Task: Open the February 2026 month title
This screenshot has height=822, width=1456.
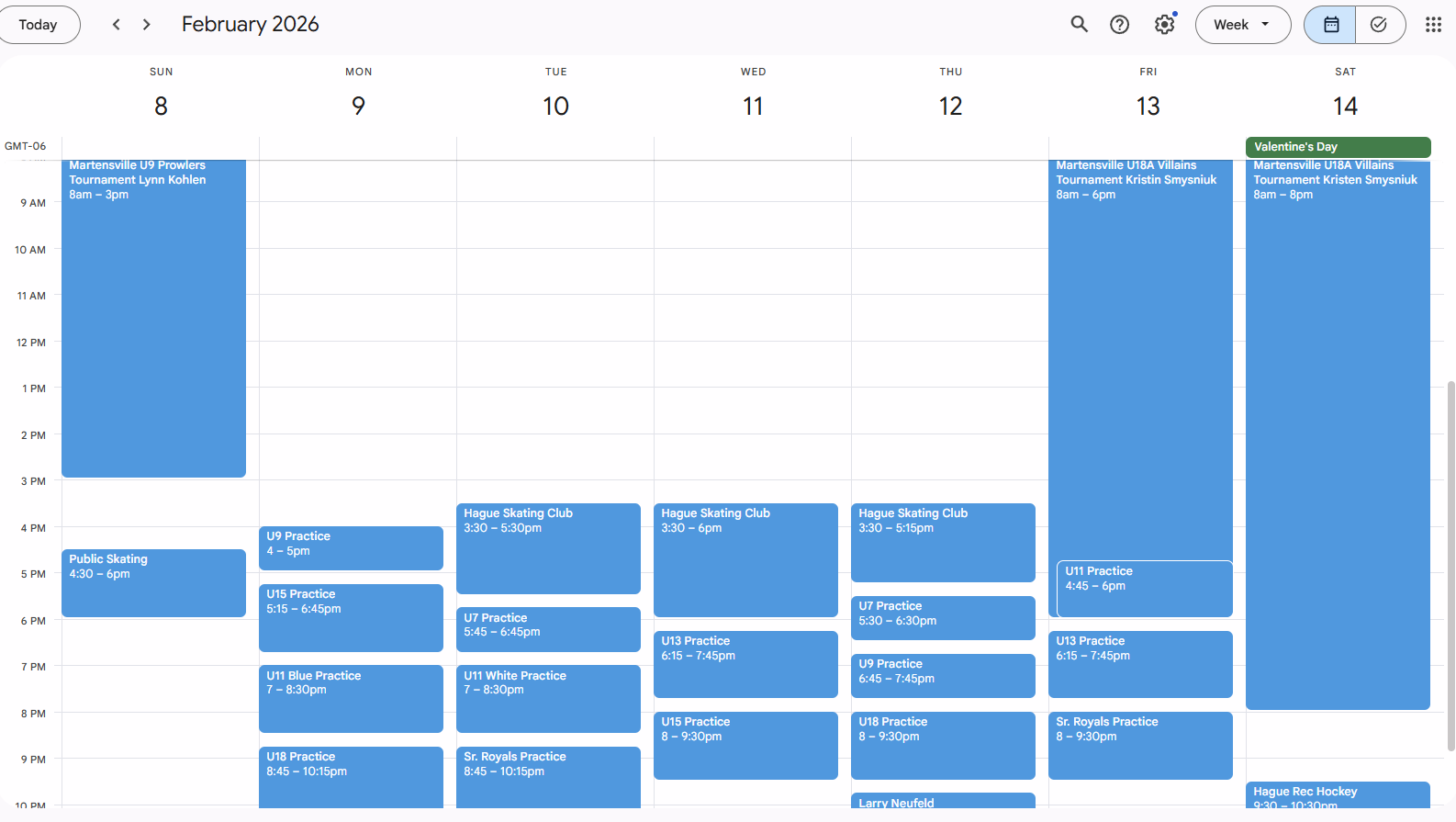Action: click(250, 25)
